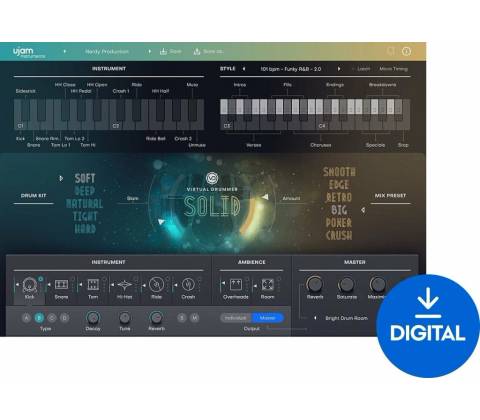Select the DEEP drum kit

[85, 191]
